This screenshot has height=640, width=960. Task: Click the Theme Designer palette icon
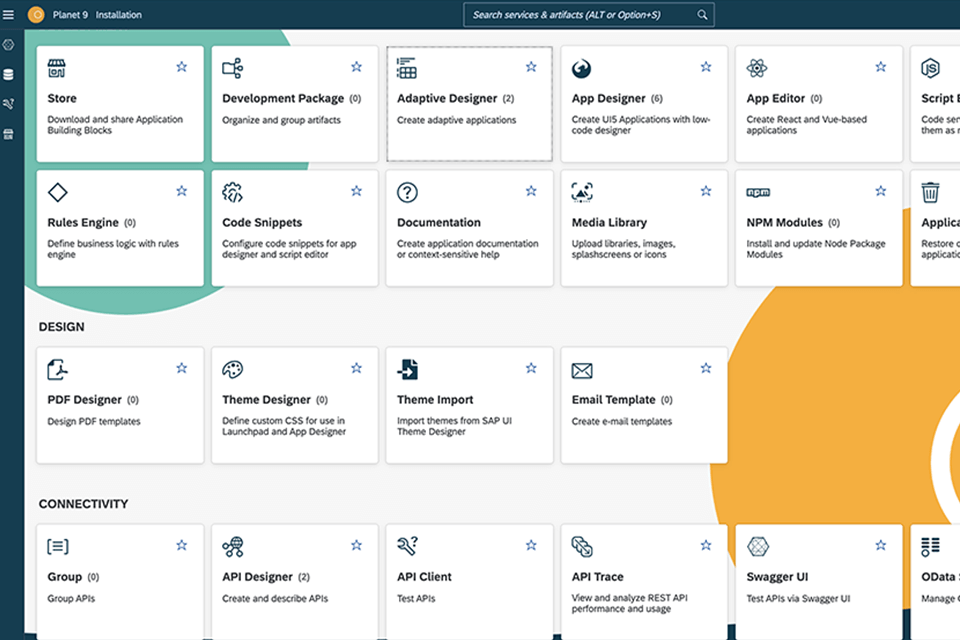coord(233,369)
